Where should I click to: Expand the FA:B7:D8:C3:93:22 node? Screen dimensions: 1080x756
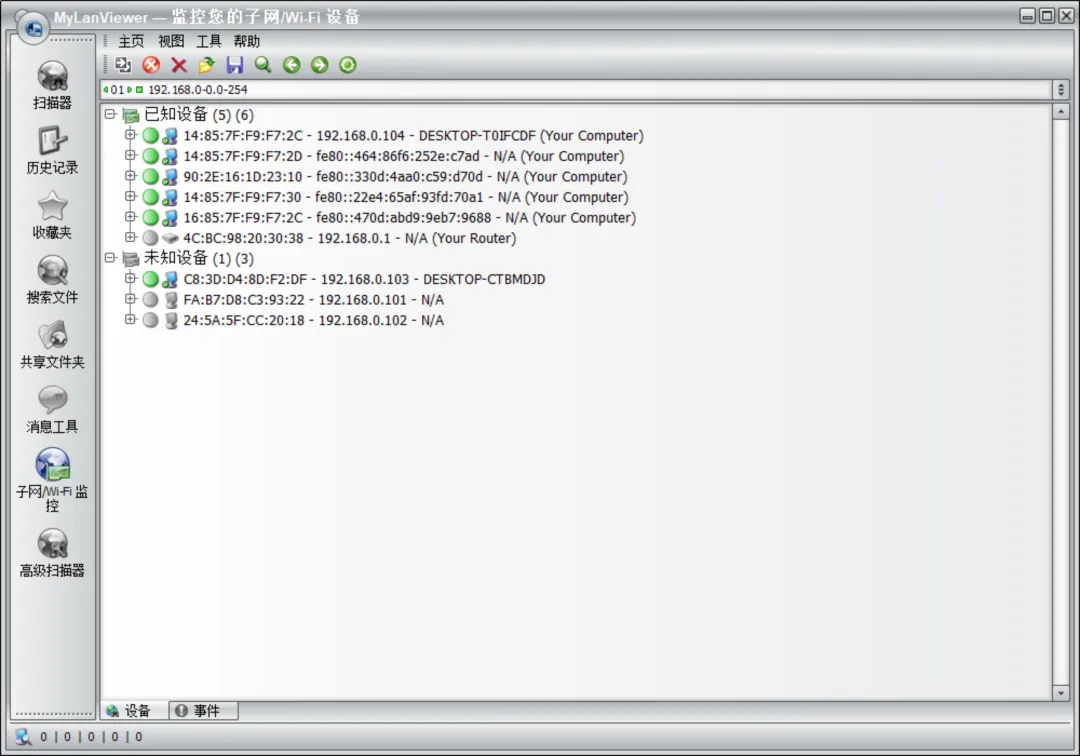tap(130, 300)
